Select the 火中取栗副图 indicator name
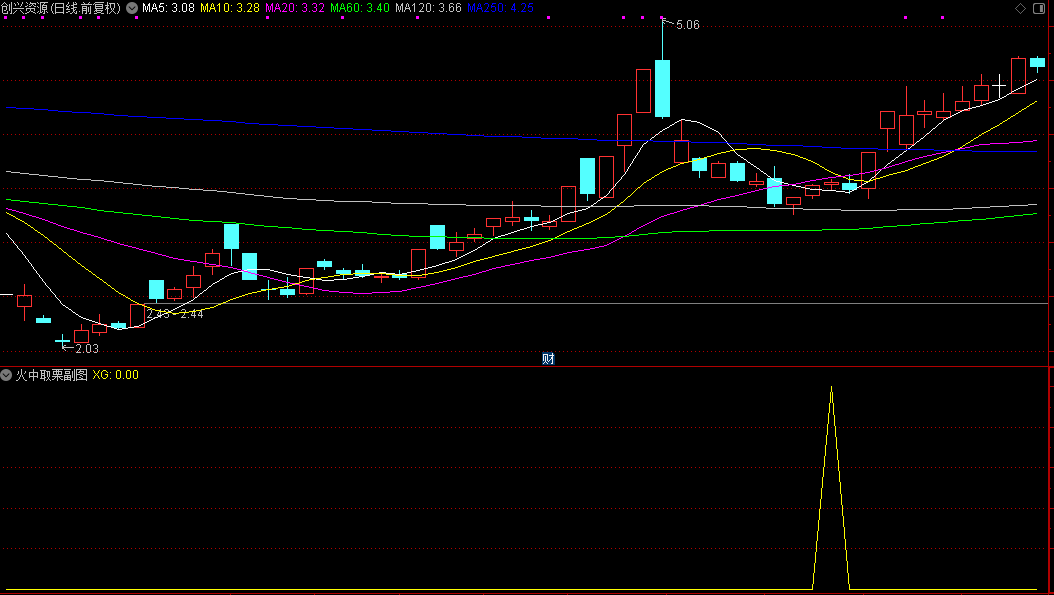 point(52,375)
